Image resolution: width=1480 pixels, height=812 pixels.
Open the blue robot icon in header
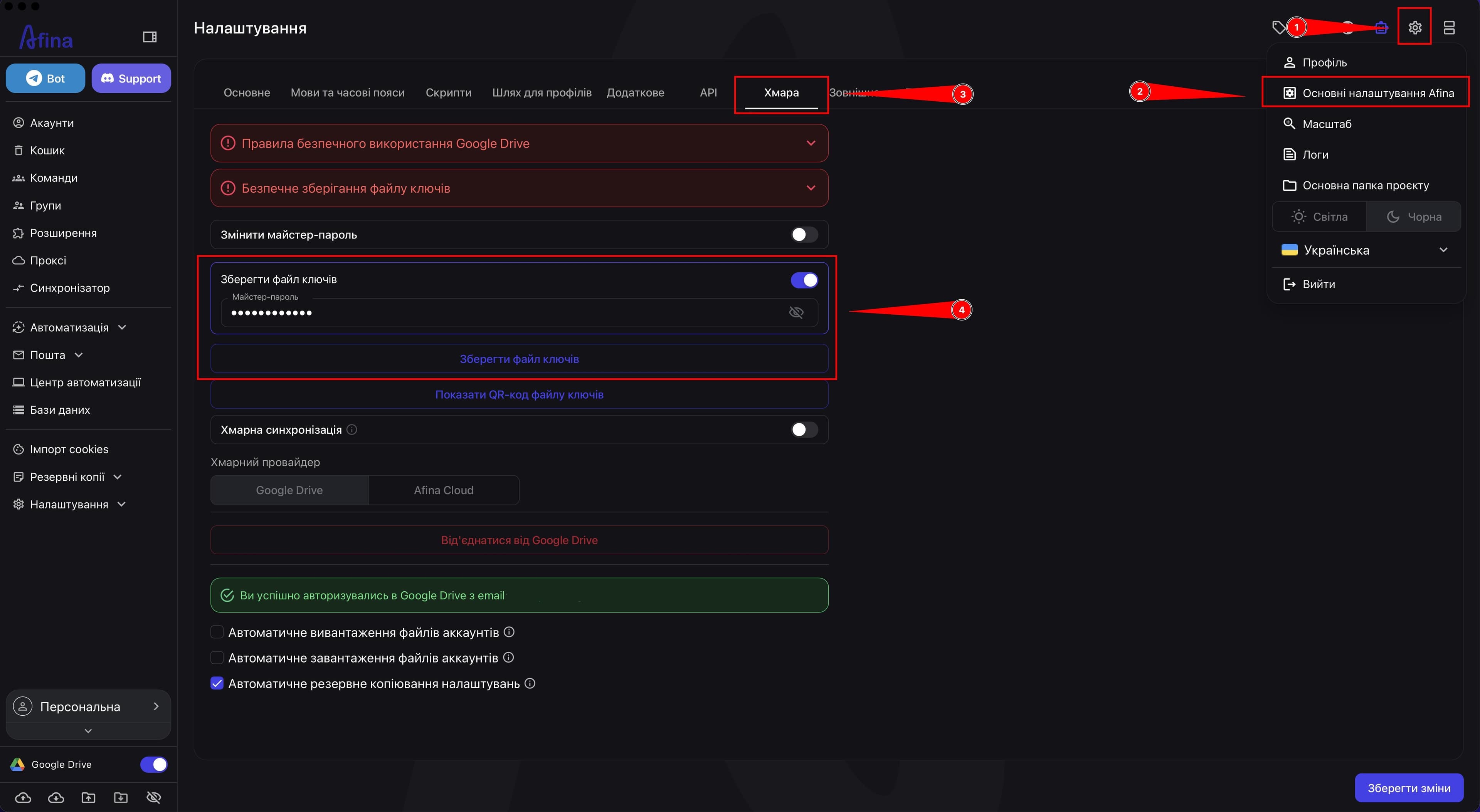tap(1381, 27)
